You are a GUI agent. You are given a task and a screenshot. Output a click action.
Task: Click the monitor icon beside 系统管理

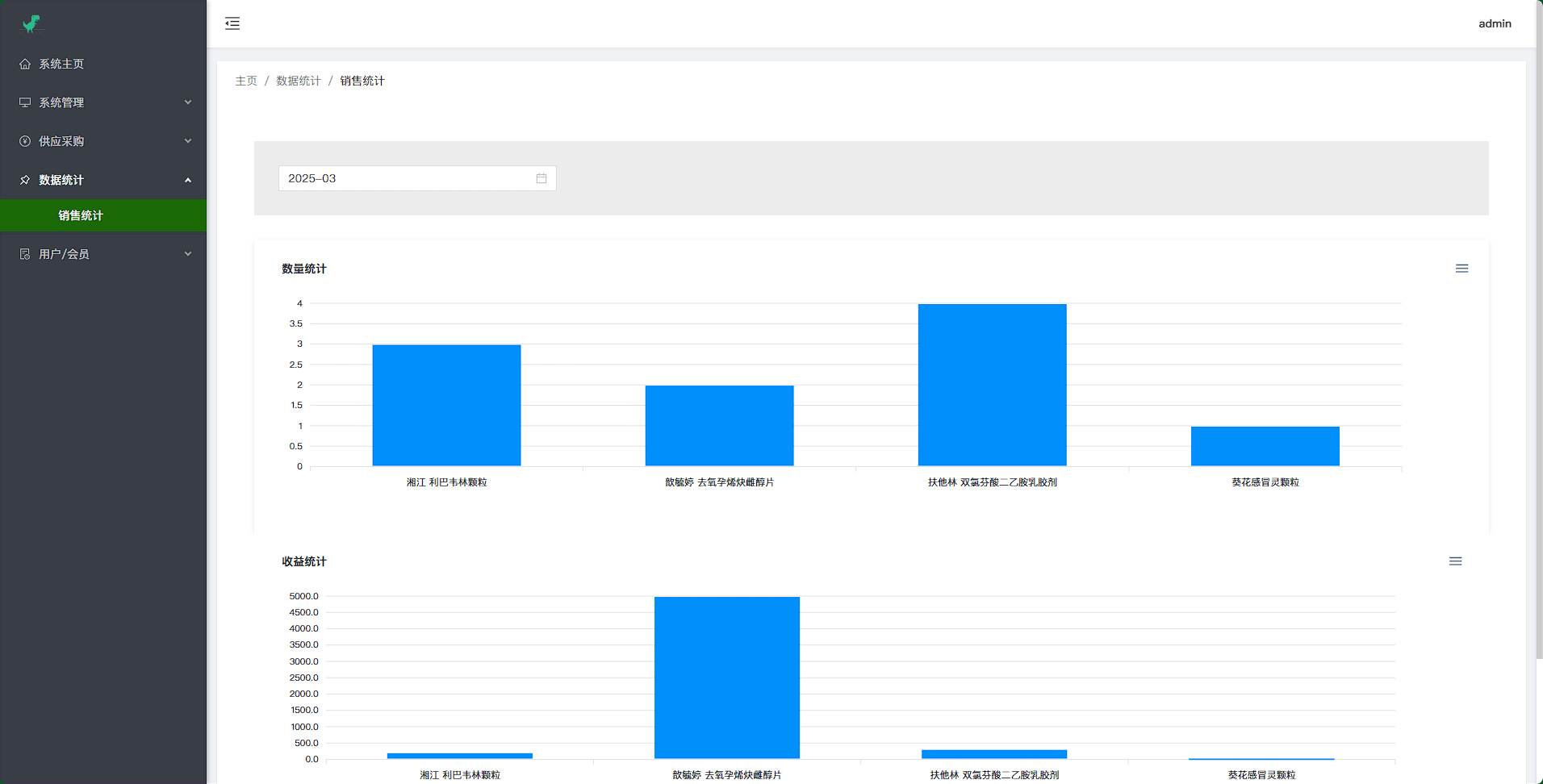[25, 102]
